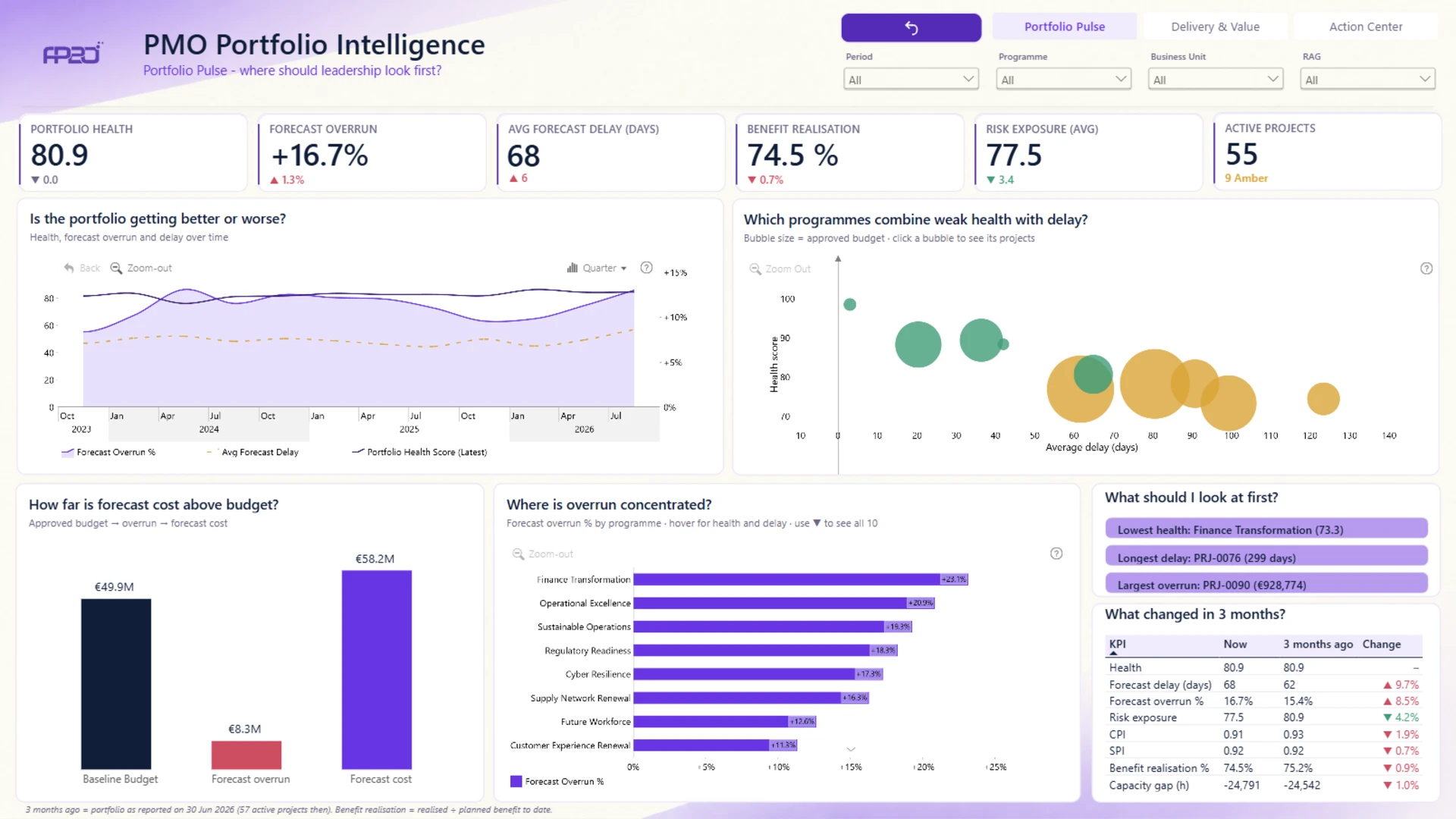Click 'Change' column header
The image size is (1456, 819).
[1381, 644]
